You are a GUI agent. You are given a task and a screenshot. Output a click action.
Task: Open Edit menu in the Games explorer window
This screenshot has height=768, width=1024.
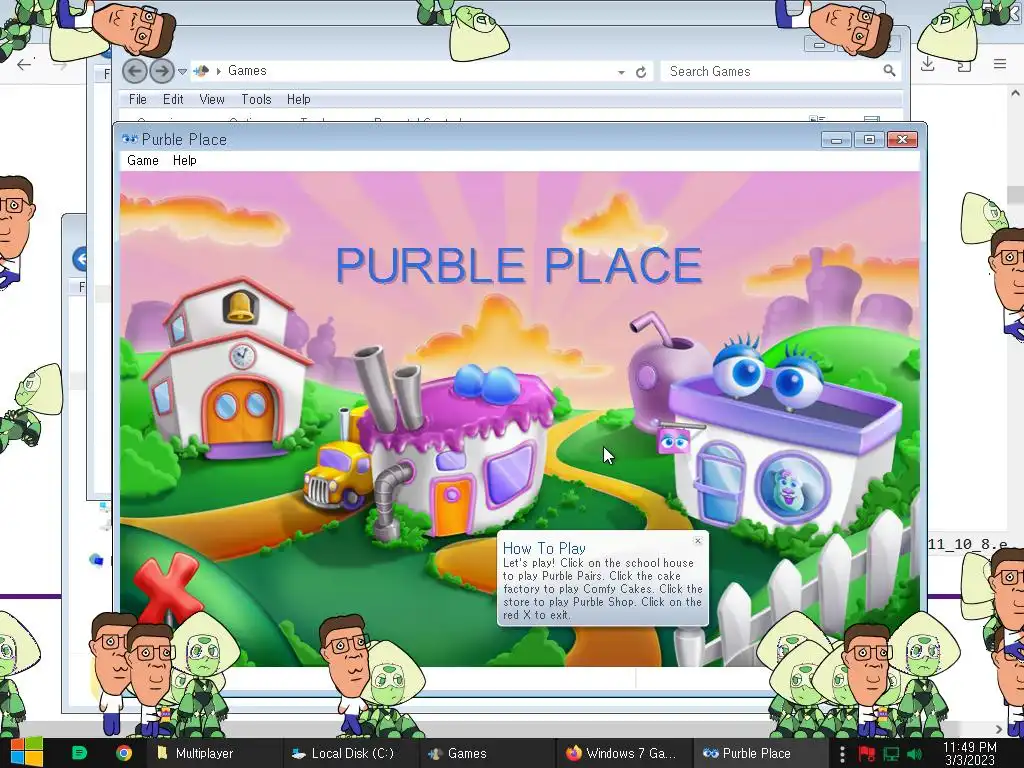tap(173, 99)
